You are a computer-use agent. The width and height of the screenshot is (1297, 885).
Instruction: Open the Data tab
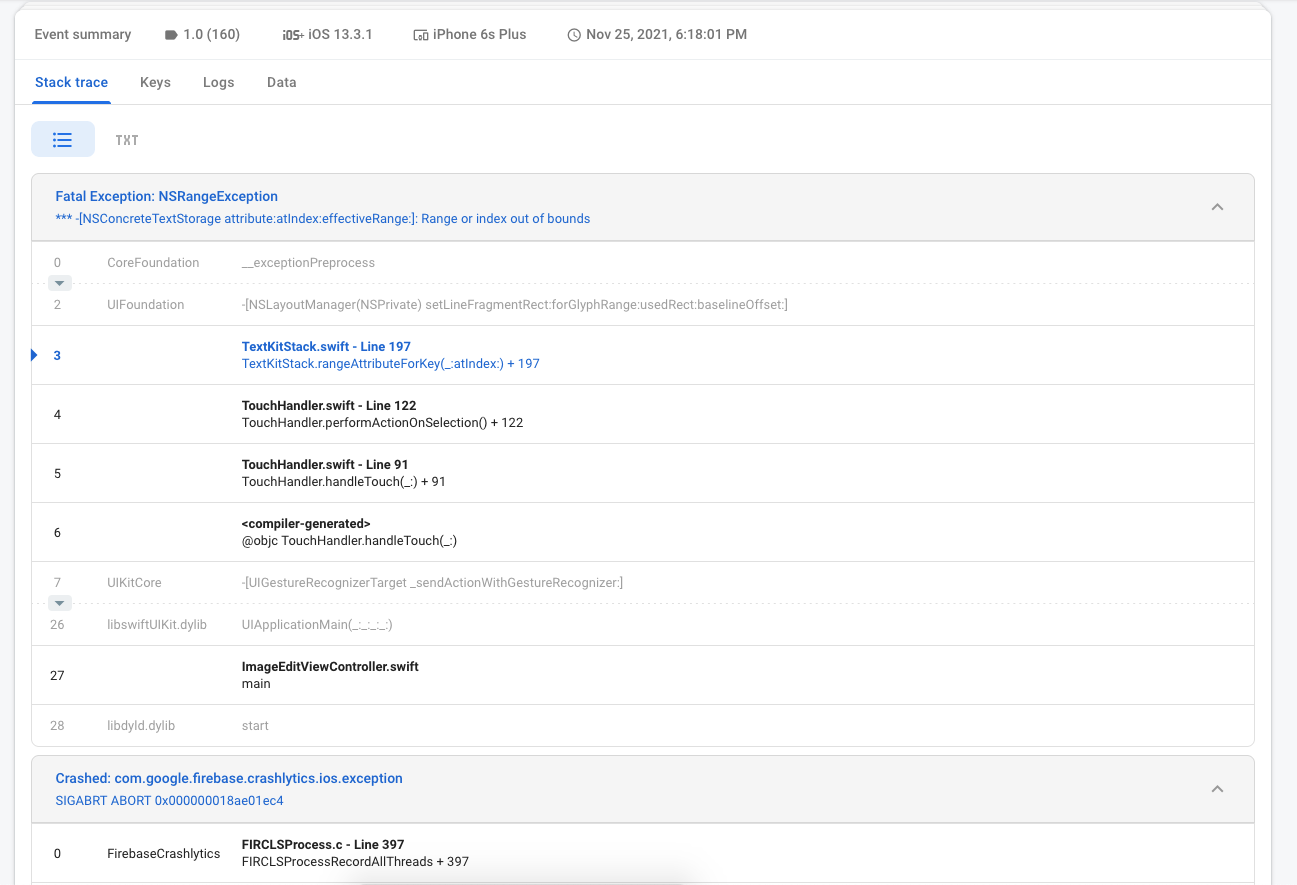282,82
